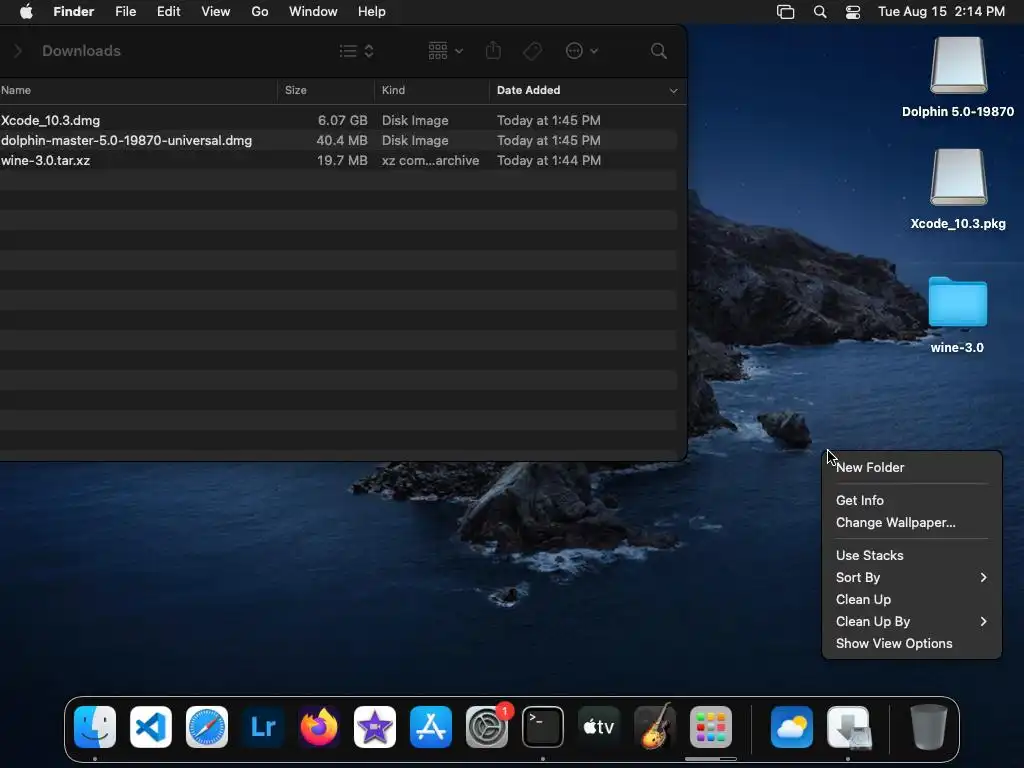
Task: Open Apple TV from the Dock
Action: [x=599, y=727]
